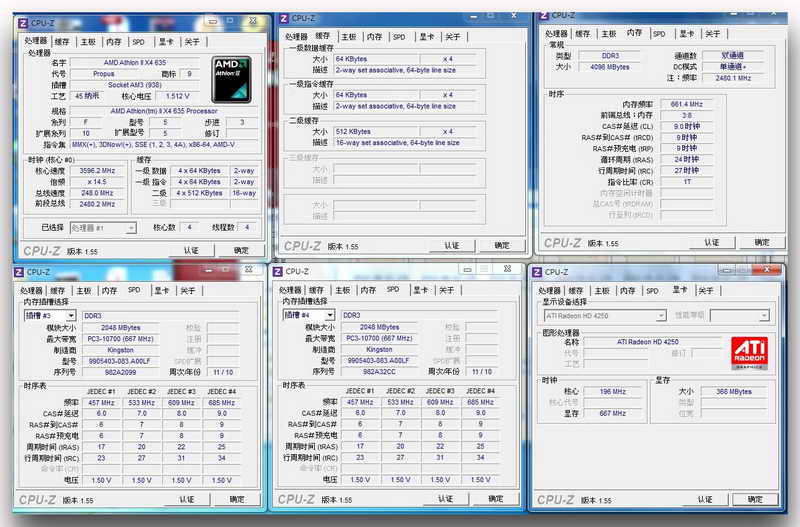Click the serial number 982A2099

120,372
